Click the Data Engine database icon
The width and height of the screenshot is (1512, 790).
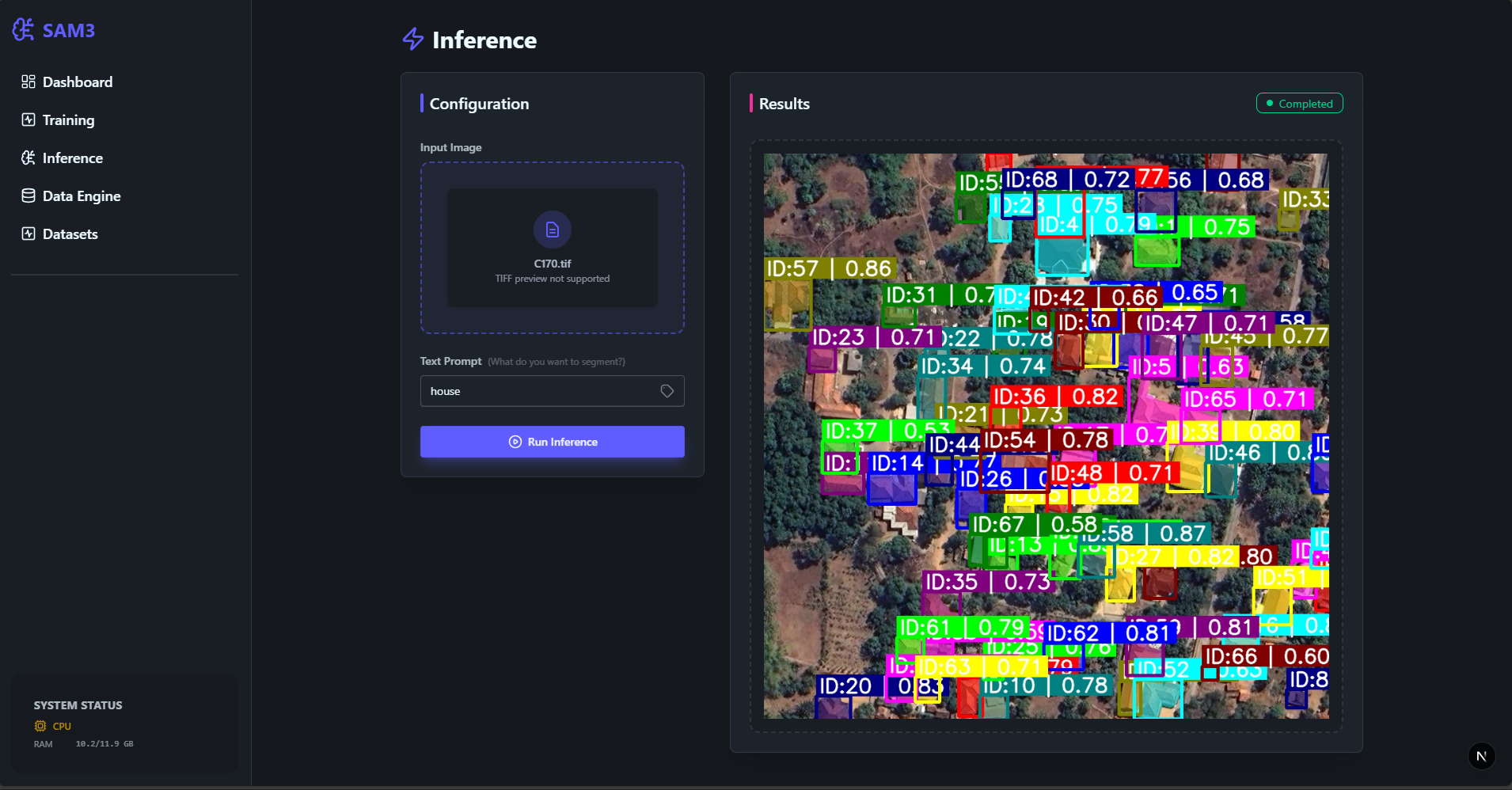point(28,196)
